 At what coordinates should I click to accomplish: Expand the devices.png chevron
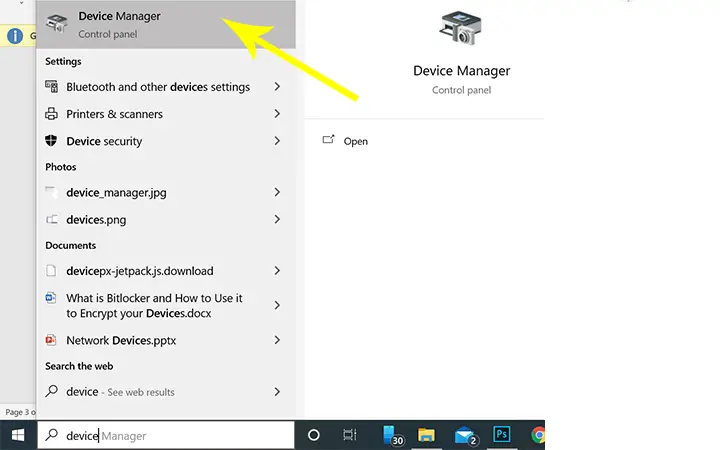(x=277, y=219)
